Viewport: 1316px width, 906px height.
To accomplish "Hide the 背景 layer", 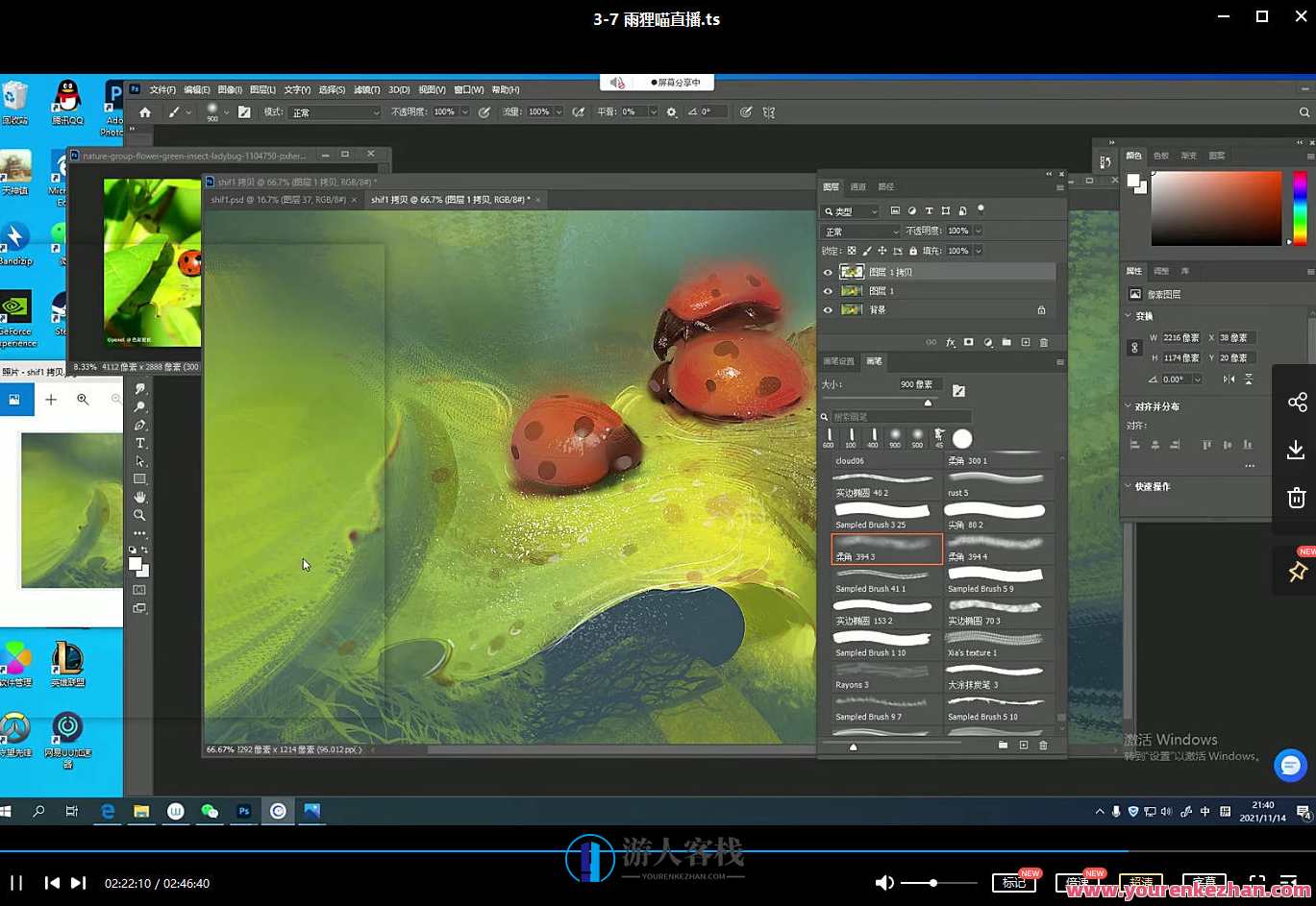I will 828,310.
